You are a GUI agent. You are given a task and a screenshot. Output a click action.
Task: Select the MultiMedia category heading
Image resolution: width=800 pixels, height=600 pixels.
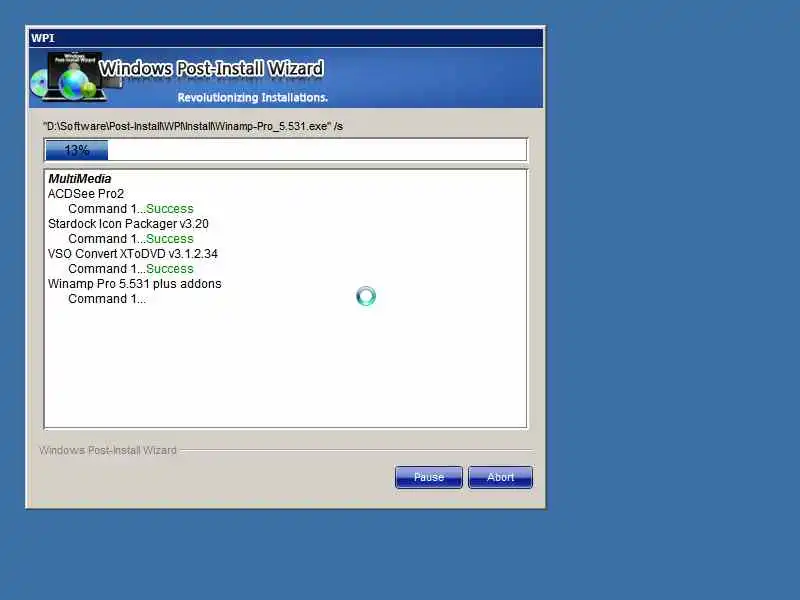(x=80, y=179)
